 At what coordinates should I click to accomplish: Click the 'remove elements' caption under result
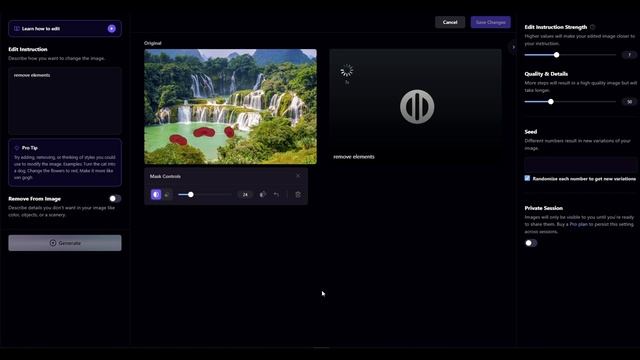(354, 157)
